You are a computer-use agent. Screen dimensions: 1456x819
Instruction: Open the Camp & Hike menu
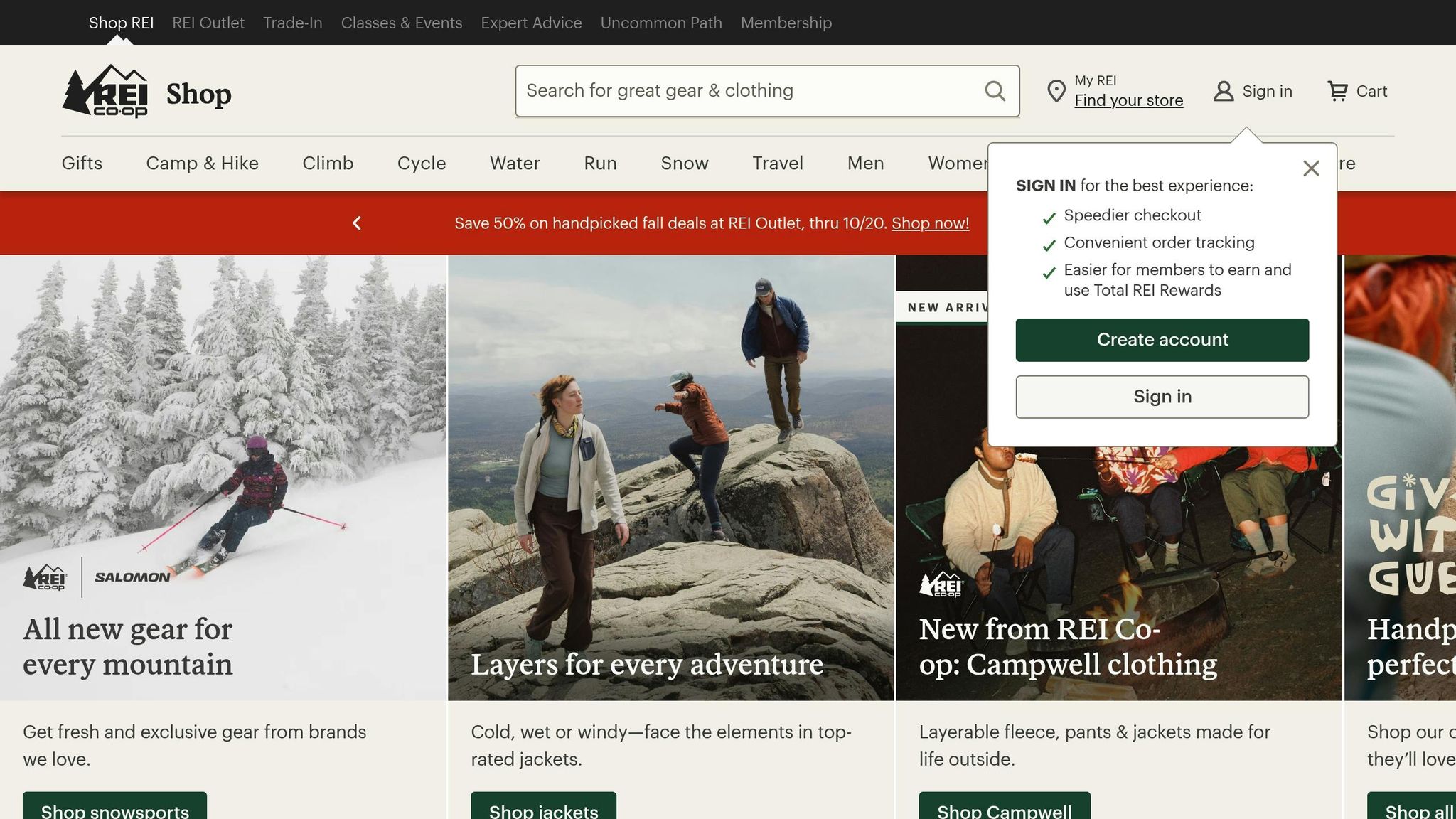tap(202, 164)
